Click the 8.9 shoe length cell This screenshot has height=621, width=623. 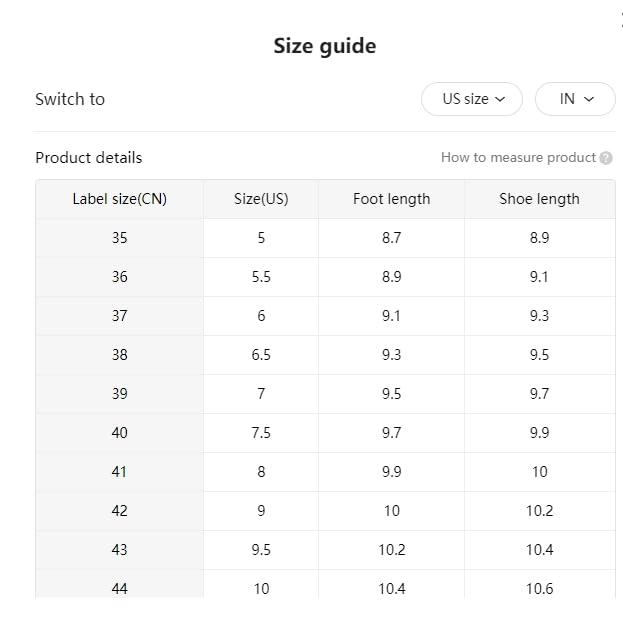539,238
